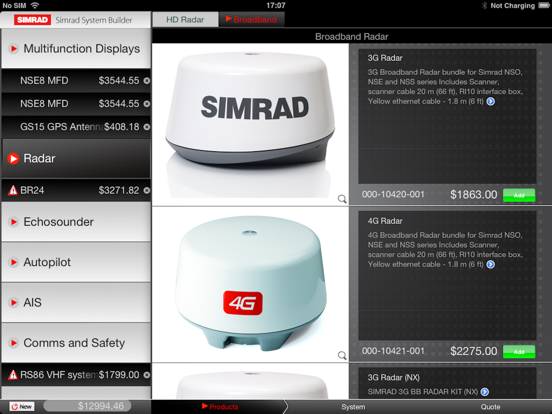Remove the GS15 GPS Antenna item
The height and width of the screenshot is (414, 552).
pos(146,127)
